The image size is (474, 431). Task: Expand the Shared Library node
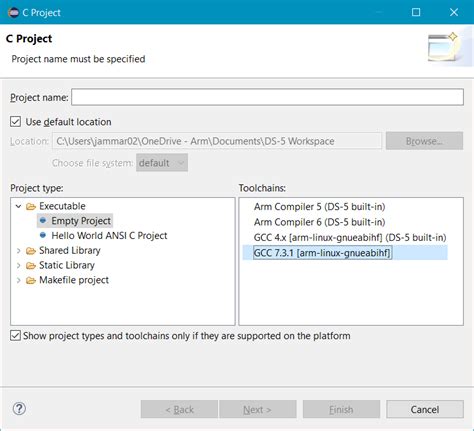[x=19, y=251]
